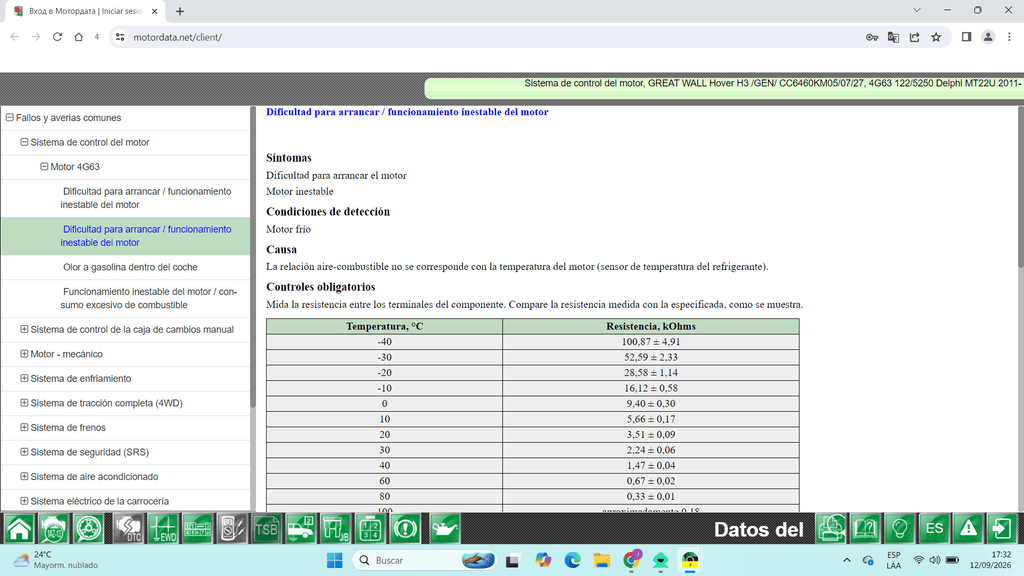Image resolution: width=1024 pixels, height=576 pixels.
Task: Collapse Sistema de control del motor
Action: point(24,142)
